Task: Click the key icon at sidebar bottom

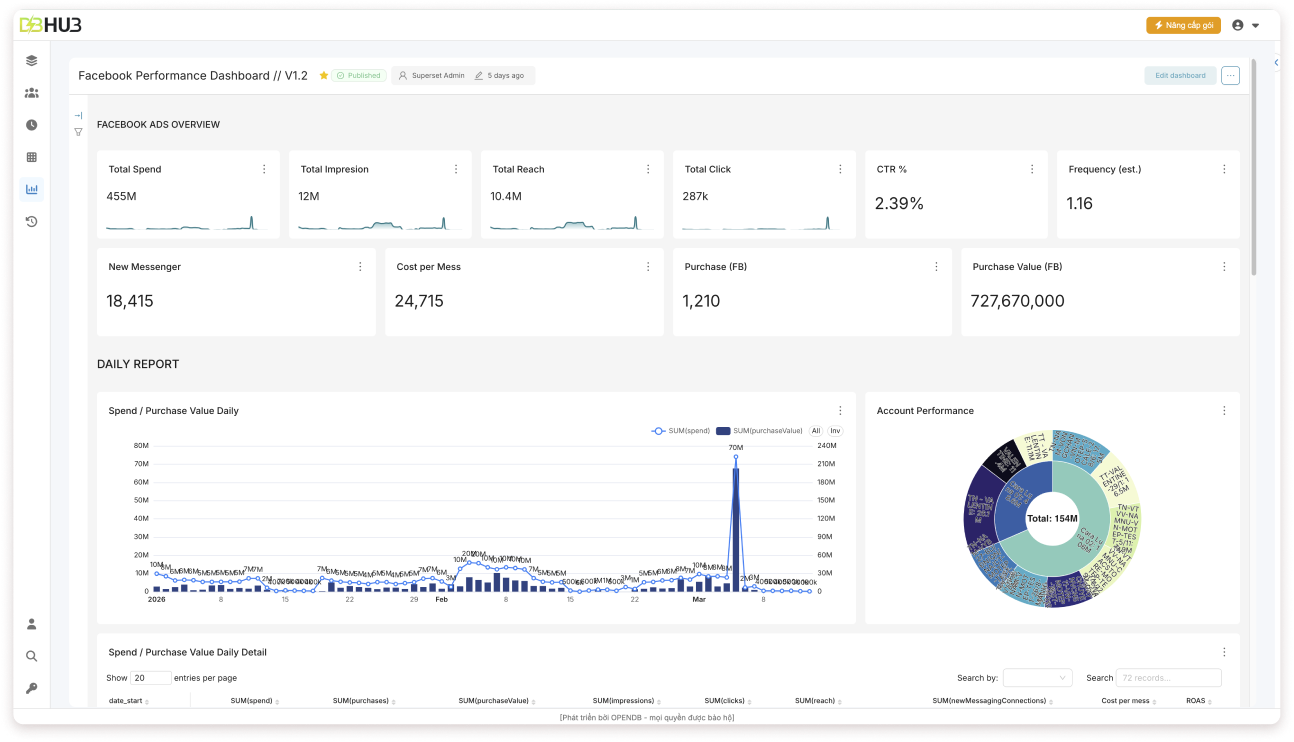Action: (x=31, y=688)
